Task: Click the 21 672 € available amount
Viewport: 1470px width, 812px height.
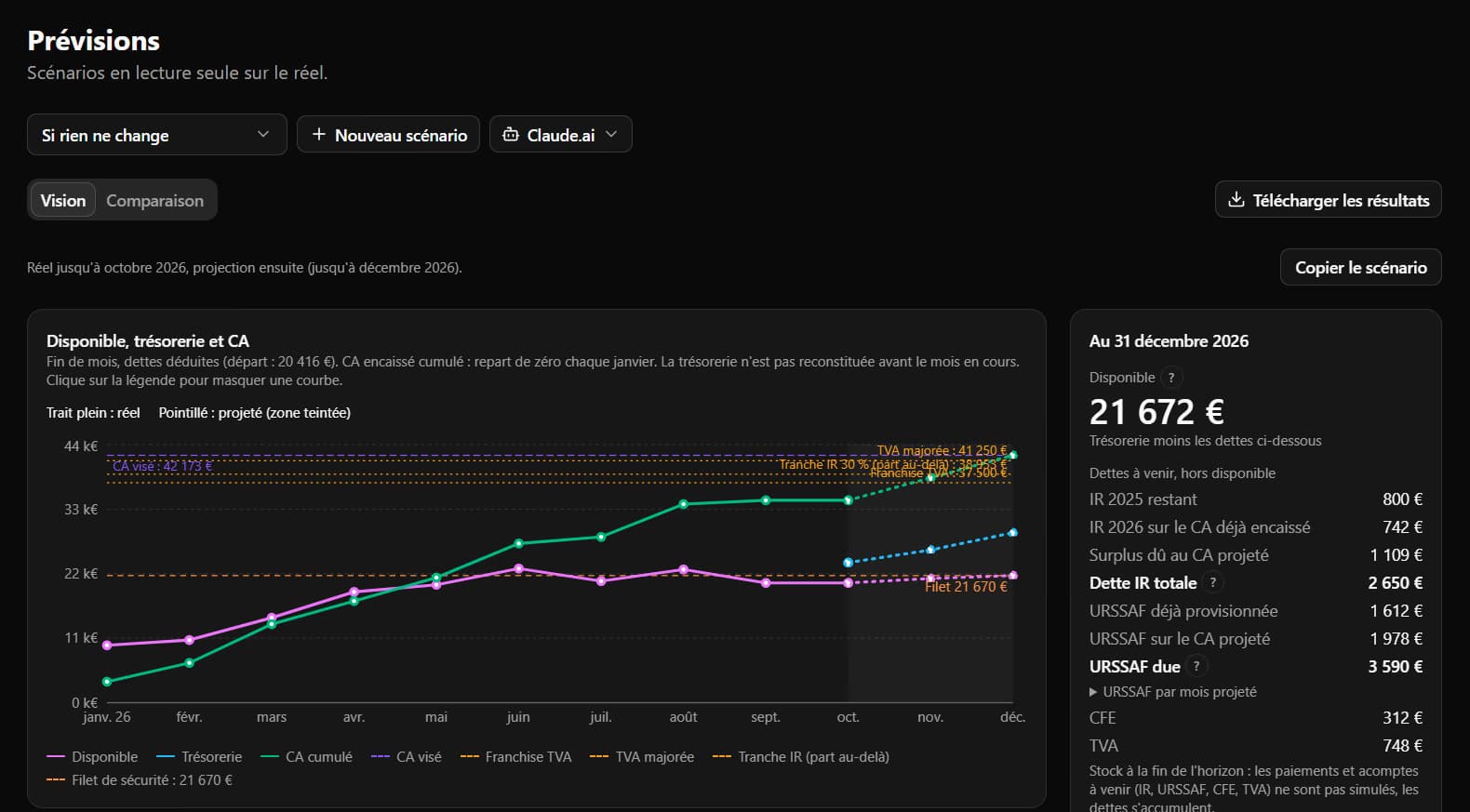Action: point(1156,411)
